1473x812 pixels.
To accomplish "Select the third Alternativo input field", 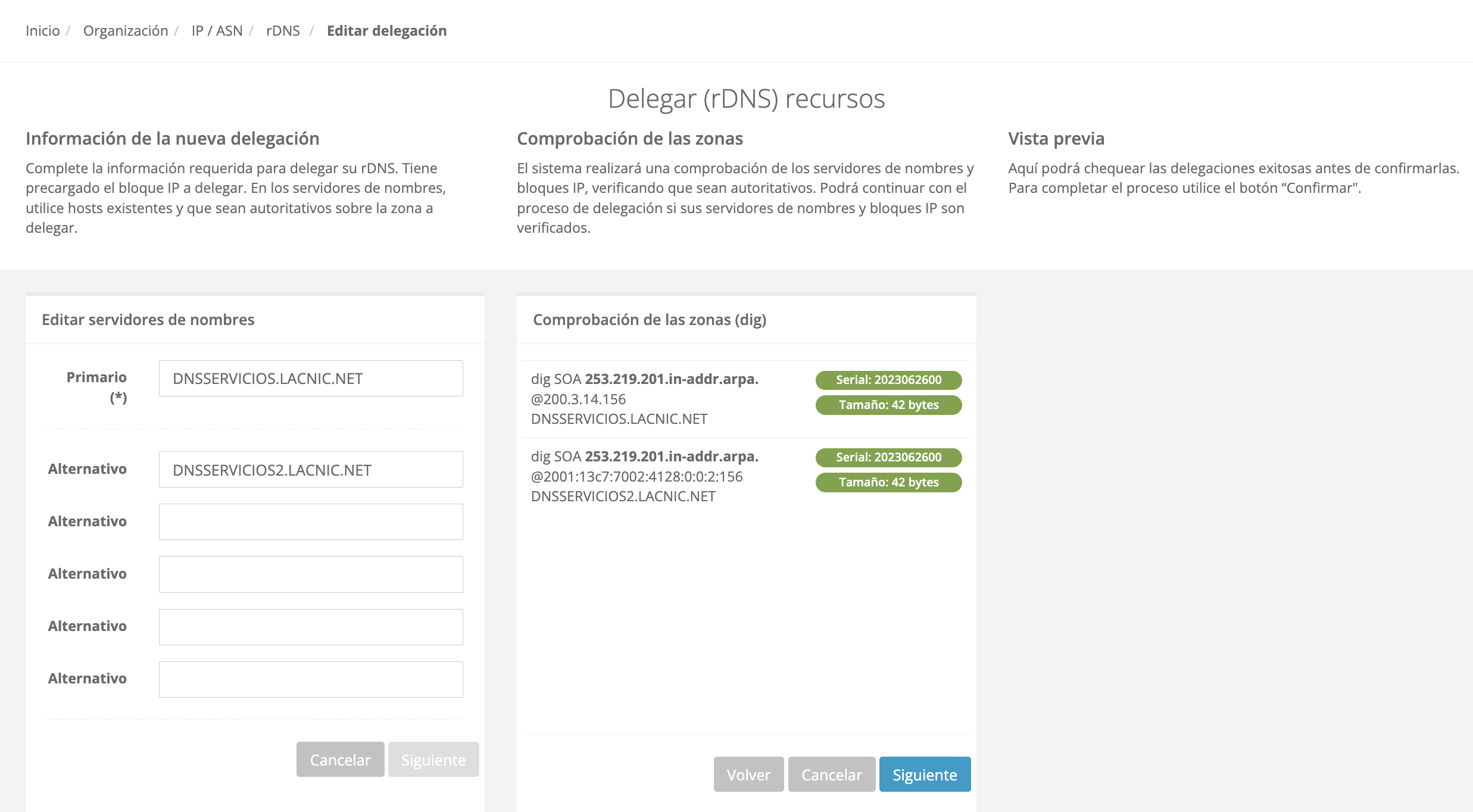I will [310, 574].
